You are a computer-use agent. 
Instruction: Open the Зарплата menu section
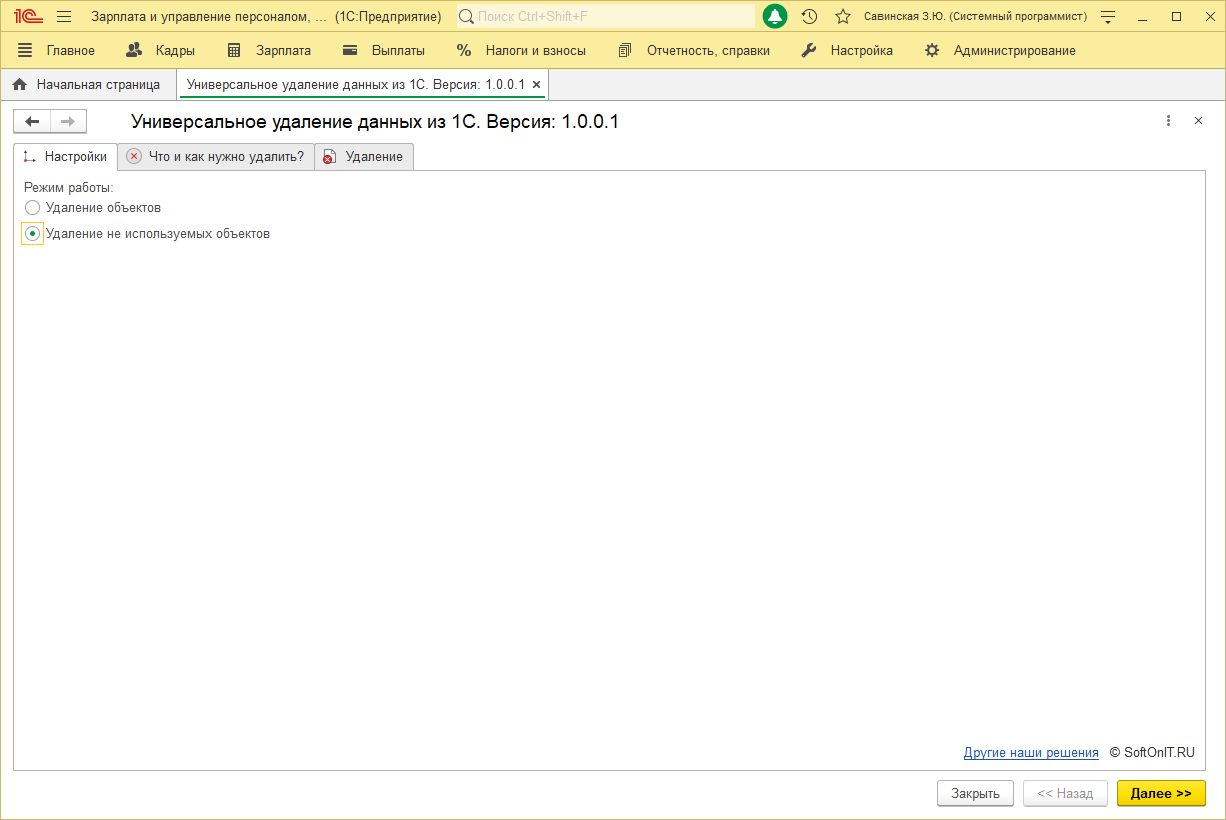tap(269, 50)
